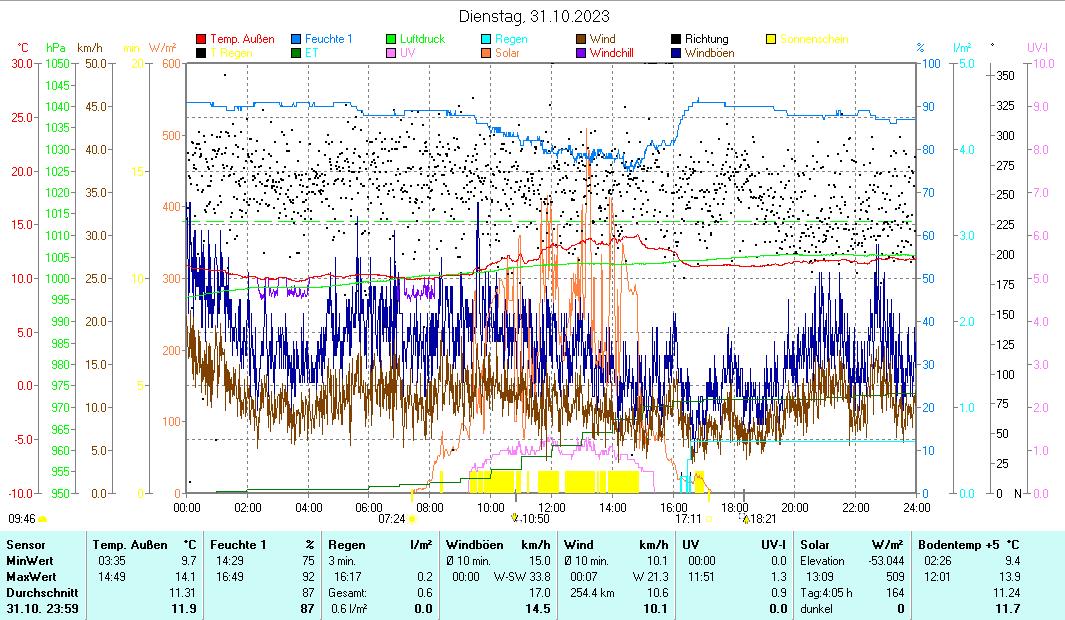Click the orange Solar legend swatch
1065x620 pixels.
click(486, 53)
